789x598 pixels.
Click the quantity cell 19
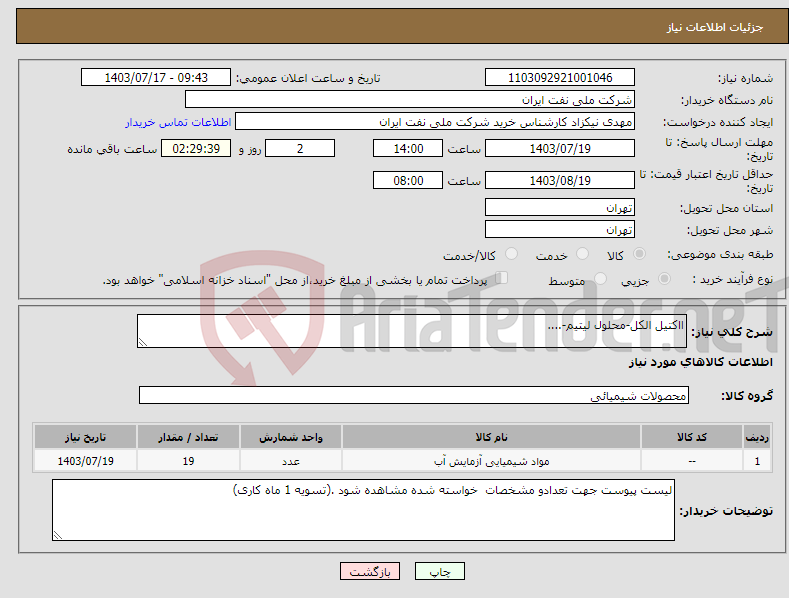tap(188, 461)
